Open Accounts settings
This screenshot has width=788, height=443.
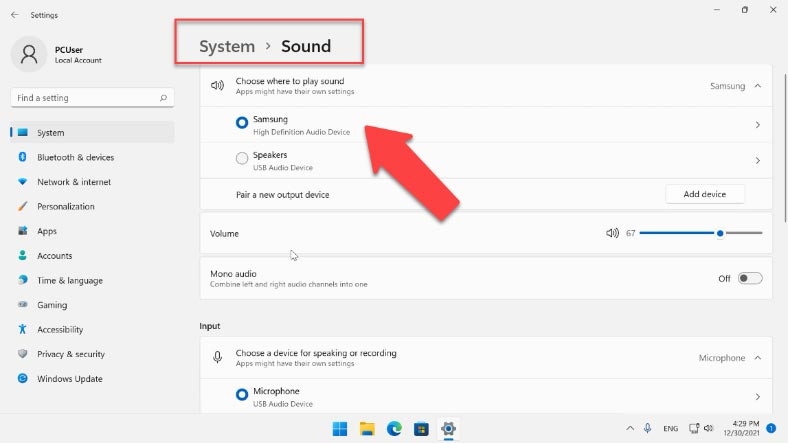click(x=92, y=256)
